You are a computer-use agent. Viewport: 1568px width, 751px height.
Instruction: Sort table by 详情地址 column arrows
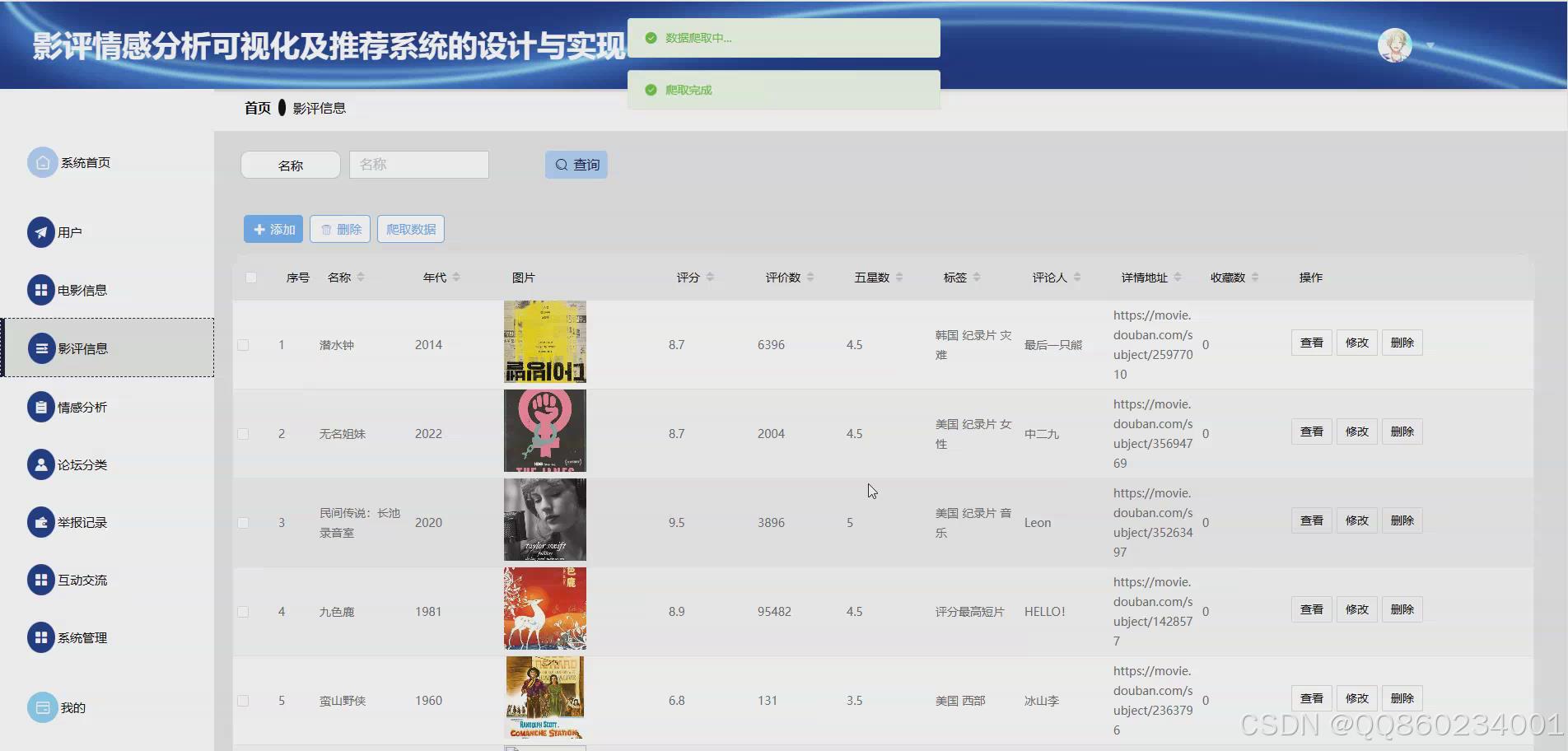coord(1178,278)
